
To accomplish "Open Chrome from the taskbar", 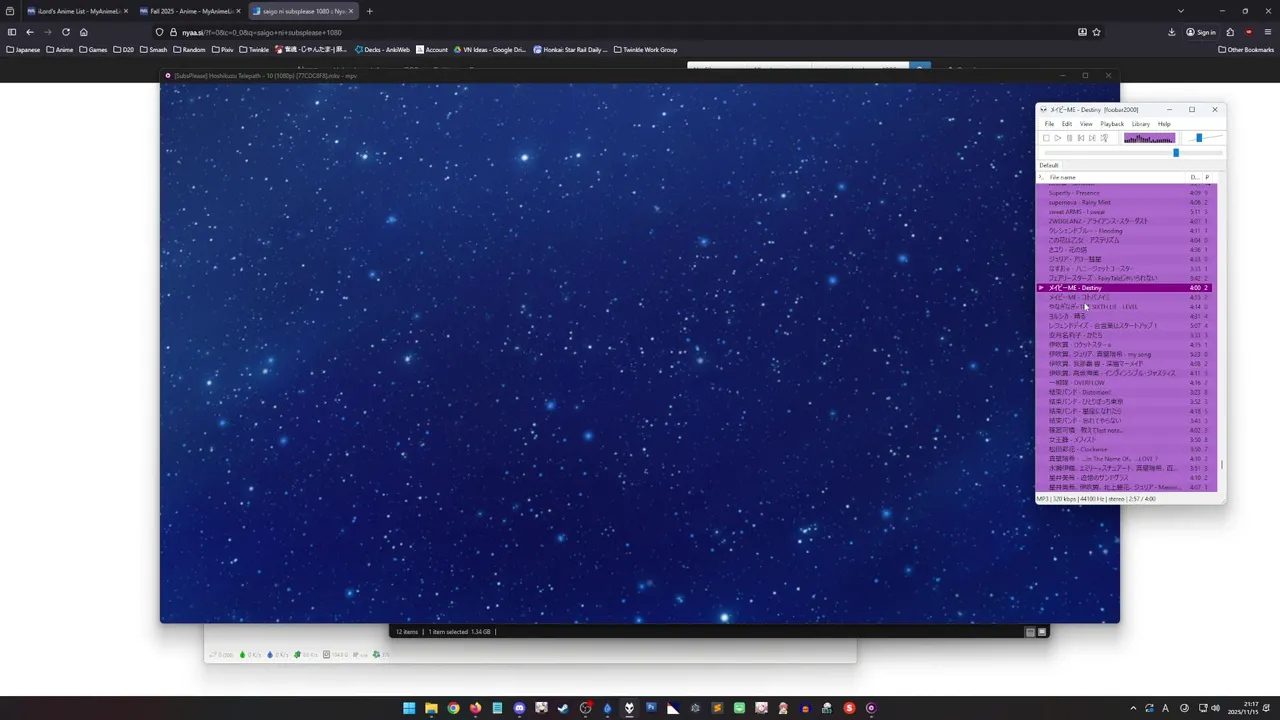I will coord(453,708).
